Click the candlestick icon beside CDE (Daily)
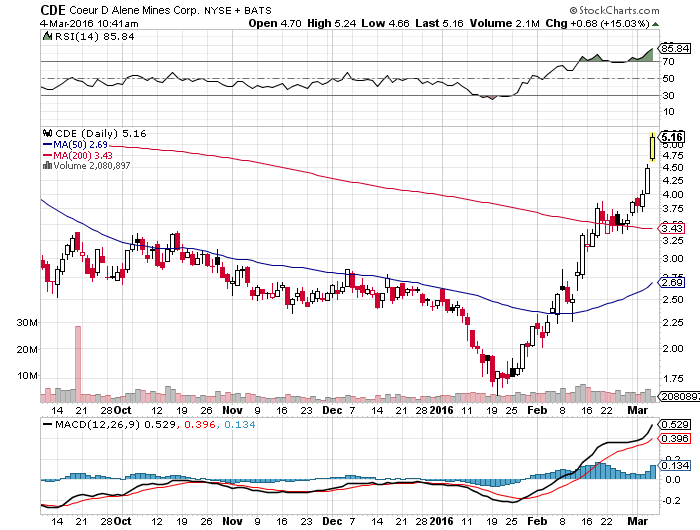 [x=47, y=133]
